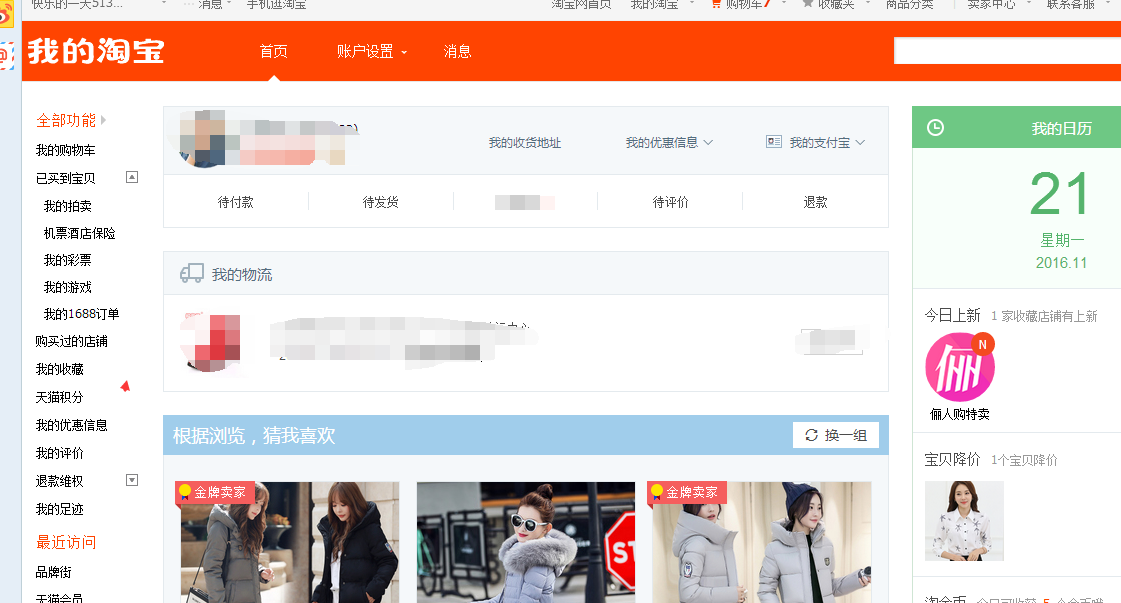Click the 换一组 refresh button
Image resolution: width=1121 pixels, height=603 pixels.
click(836, 435)
